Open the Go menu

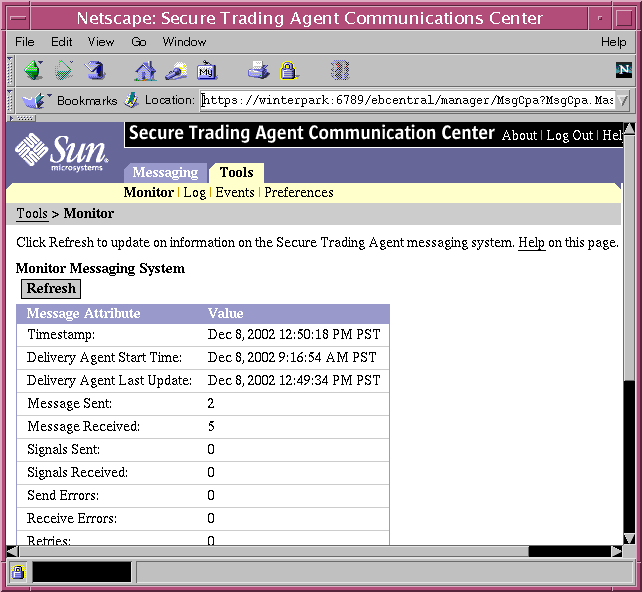coord(139,42)
